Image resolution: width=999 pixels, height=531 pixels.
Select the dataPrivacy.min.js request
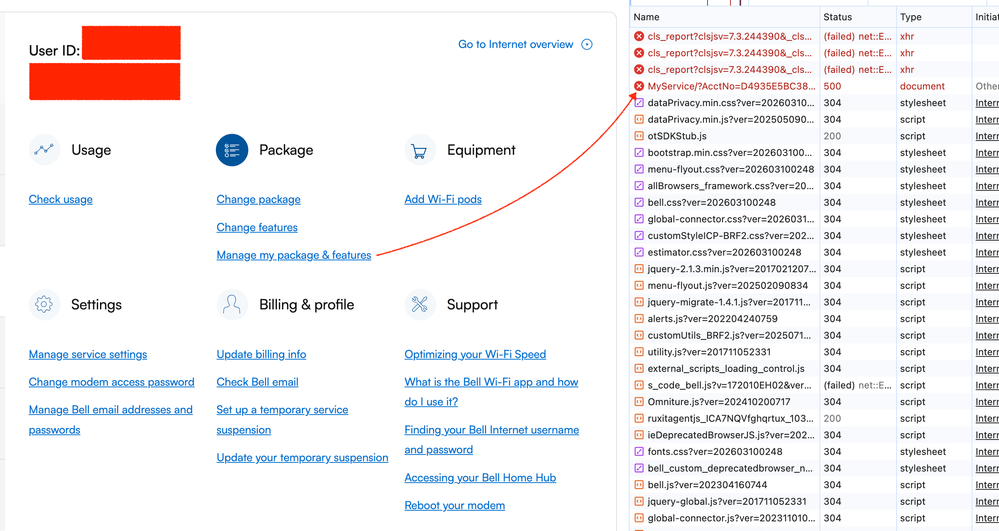(814, 119)
